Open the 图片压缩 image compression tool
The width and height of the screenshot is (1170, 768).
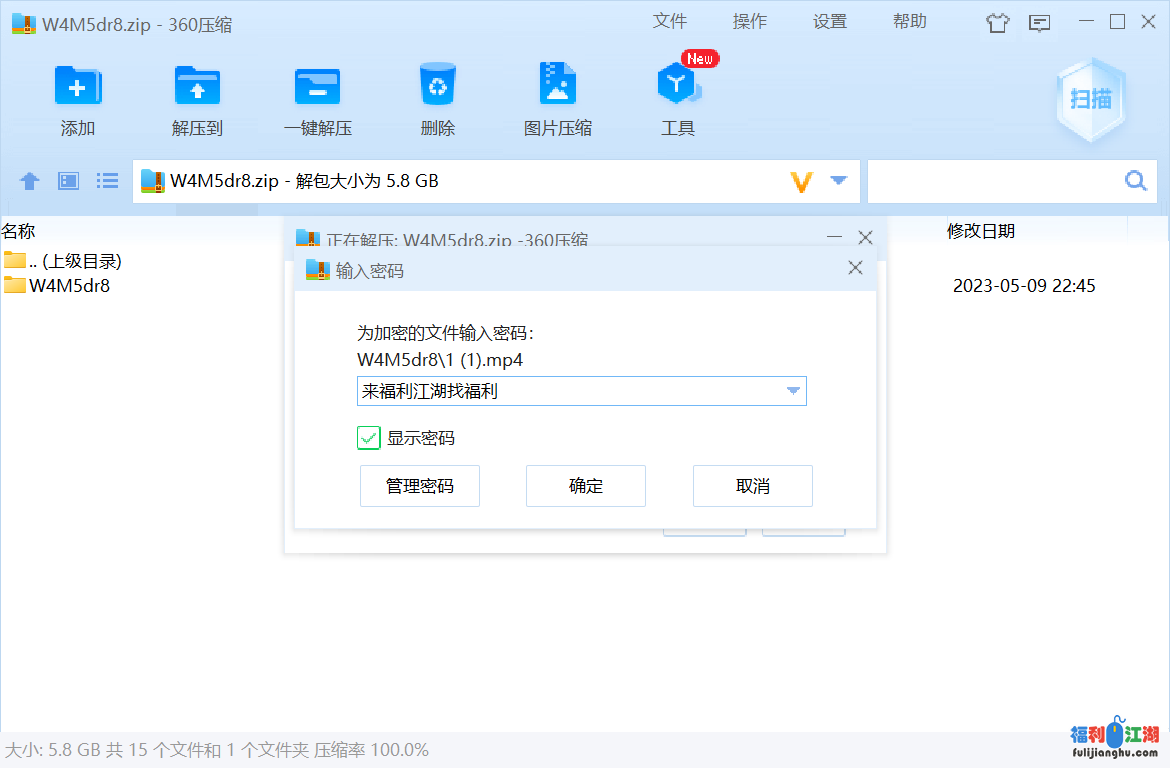[557, 87]
